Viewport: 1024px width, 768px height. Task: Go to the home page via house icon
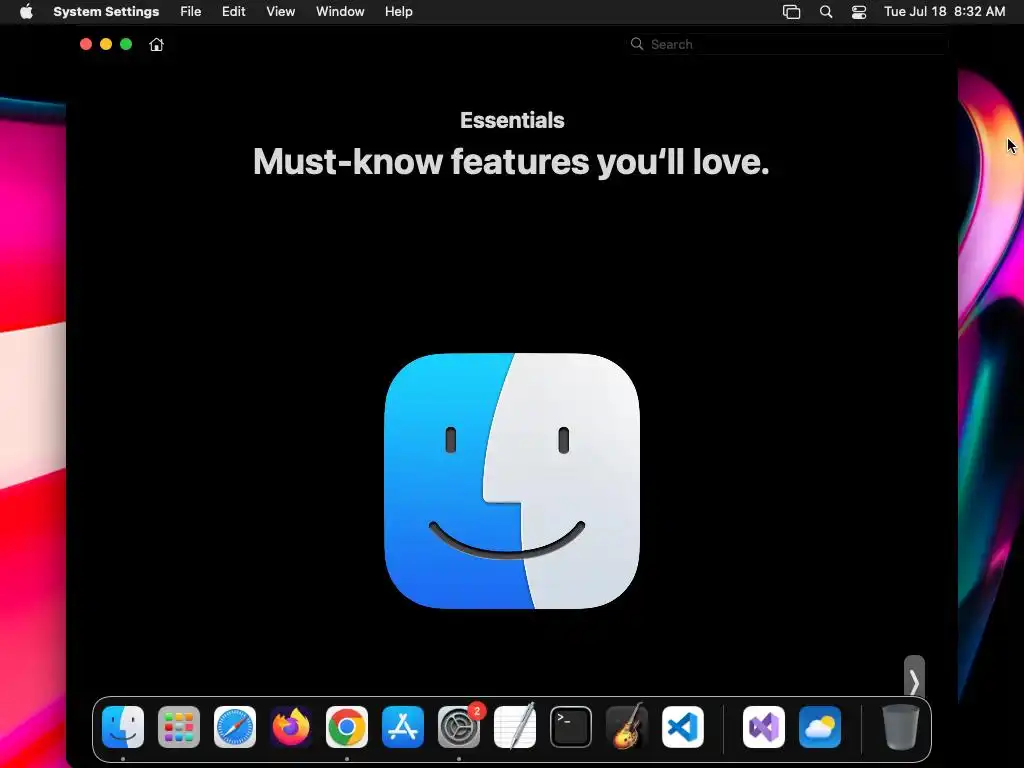pos(156,44)
